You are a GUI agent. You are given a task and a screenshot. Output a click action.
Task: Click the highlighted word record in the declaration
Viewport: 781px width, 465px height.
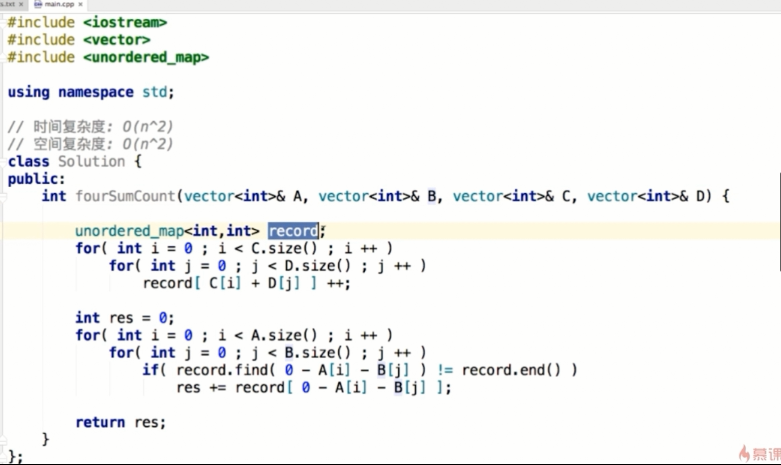click(293, 231)
